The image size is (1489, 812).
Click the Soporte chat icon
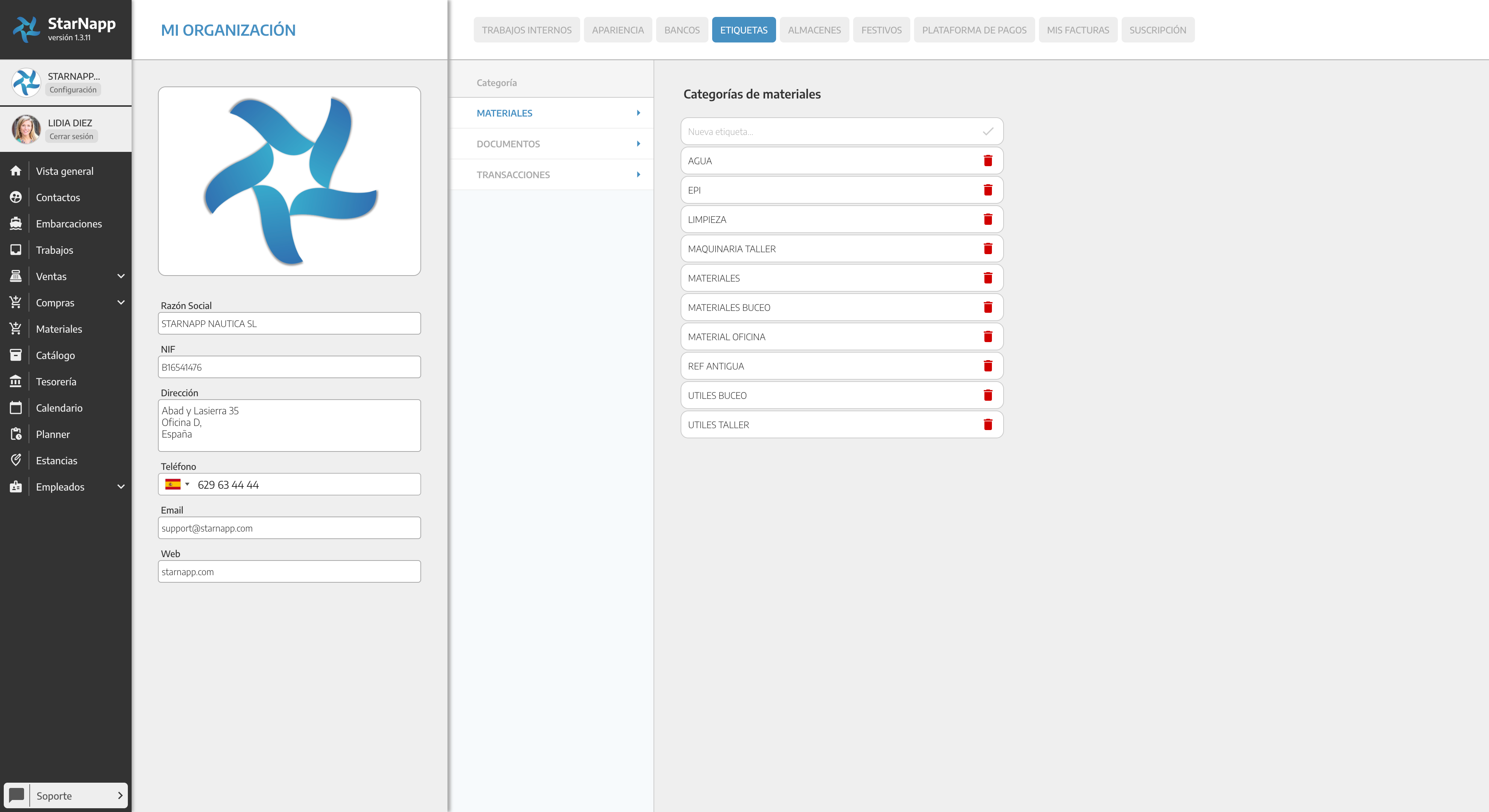pyautogui.click(x=17, y=795)
